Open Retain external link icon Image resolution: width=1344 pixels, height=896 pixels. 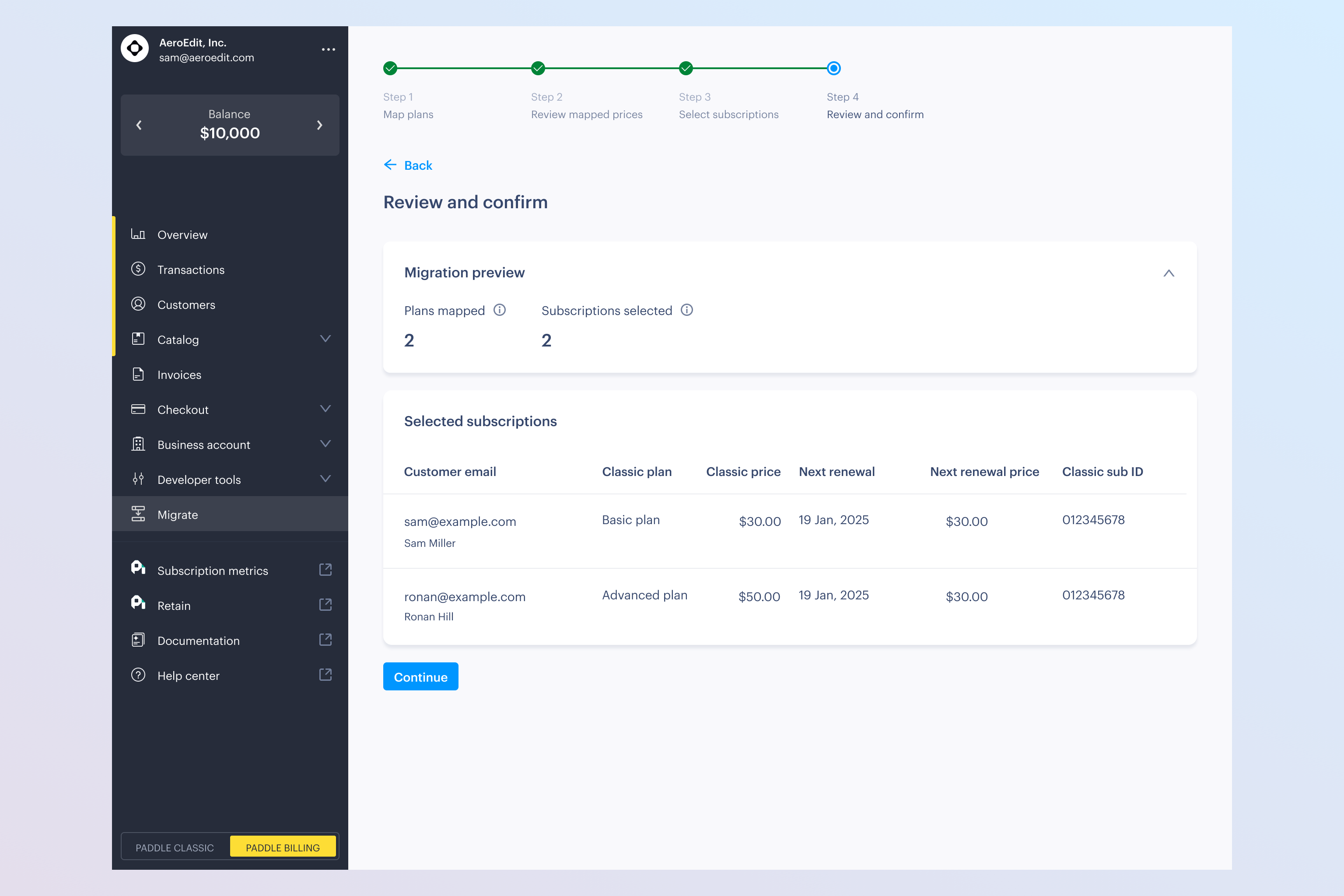coord(325,605)
